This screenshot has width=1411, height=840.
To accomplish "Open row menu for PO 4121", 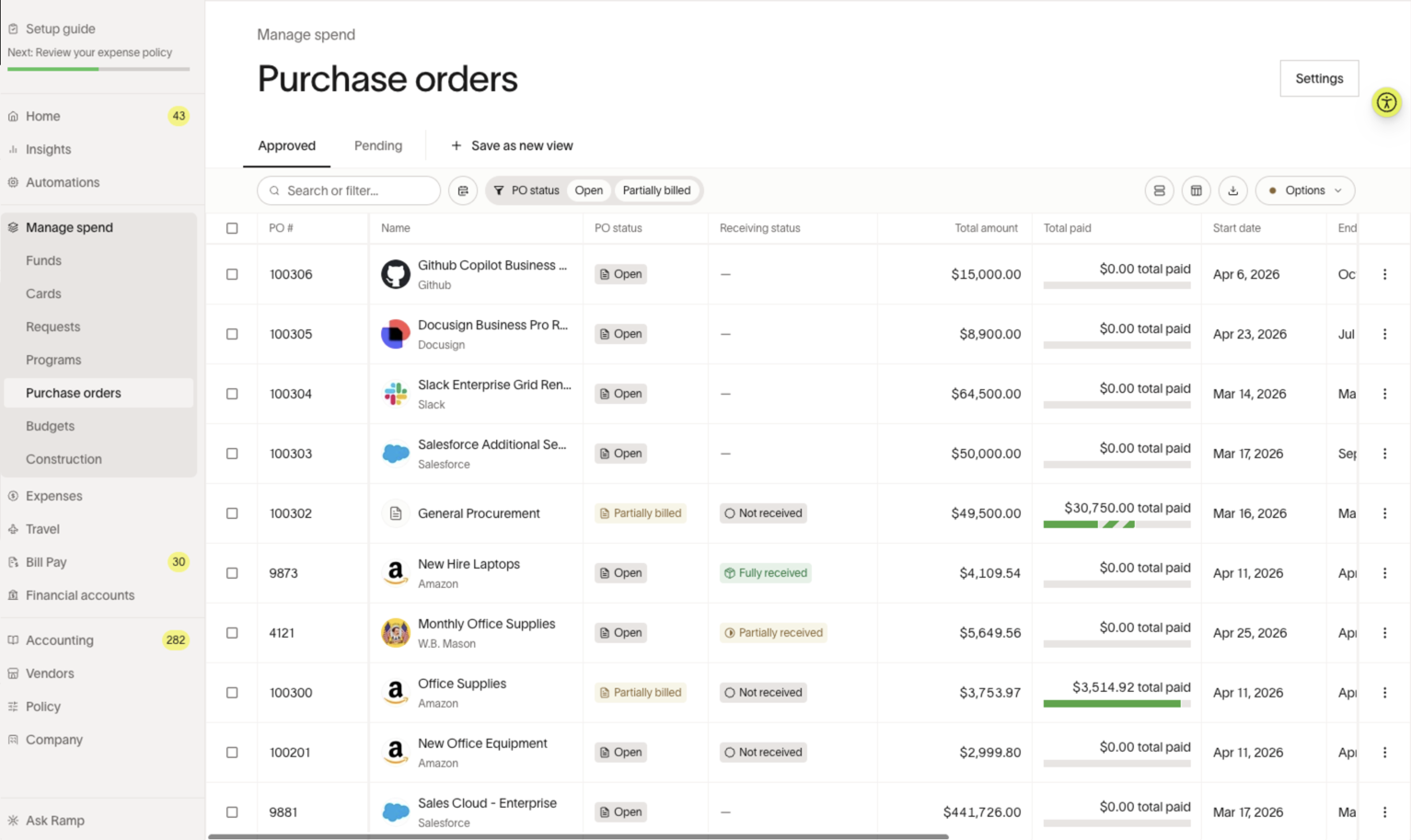I will pyautogui.click(x=1384, y=633).
